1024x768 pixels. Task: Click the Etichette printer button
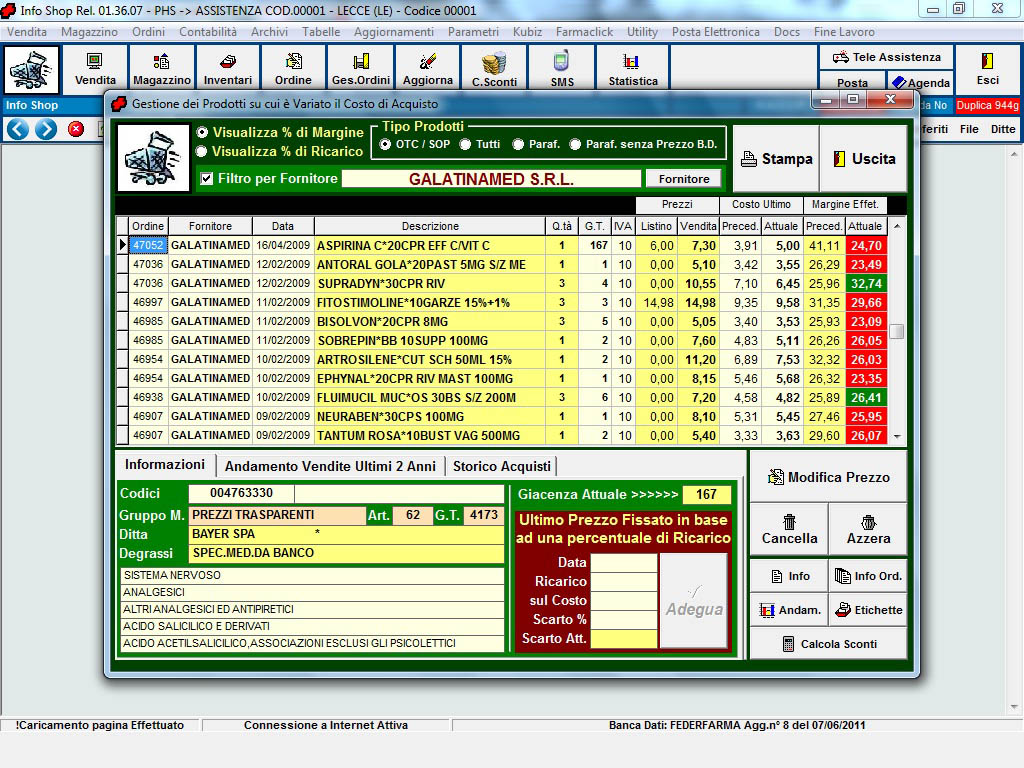click(868, 609)
